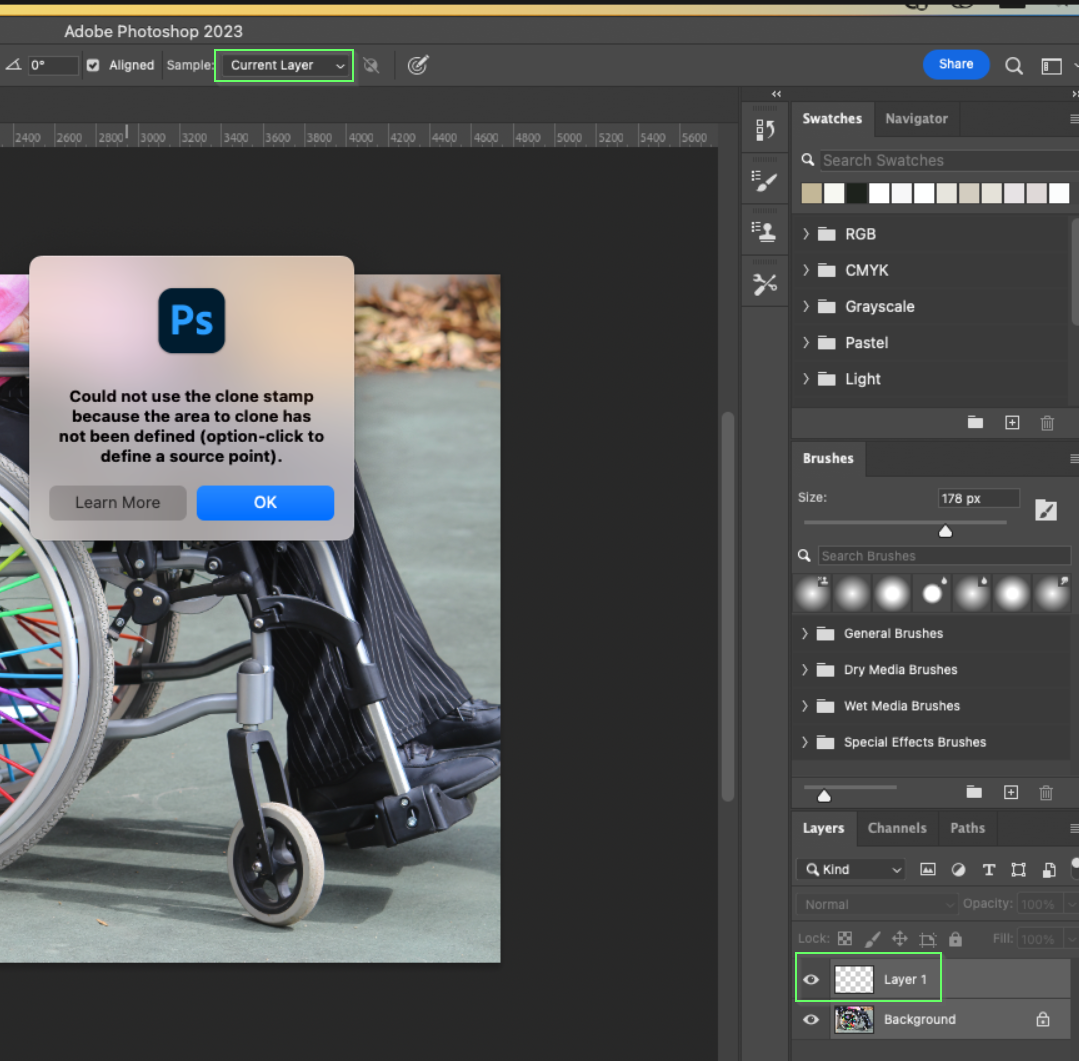
Task: Open the Clone Source panel
Action: tap(765, 231)
